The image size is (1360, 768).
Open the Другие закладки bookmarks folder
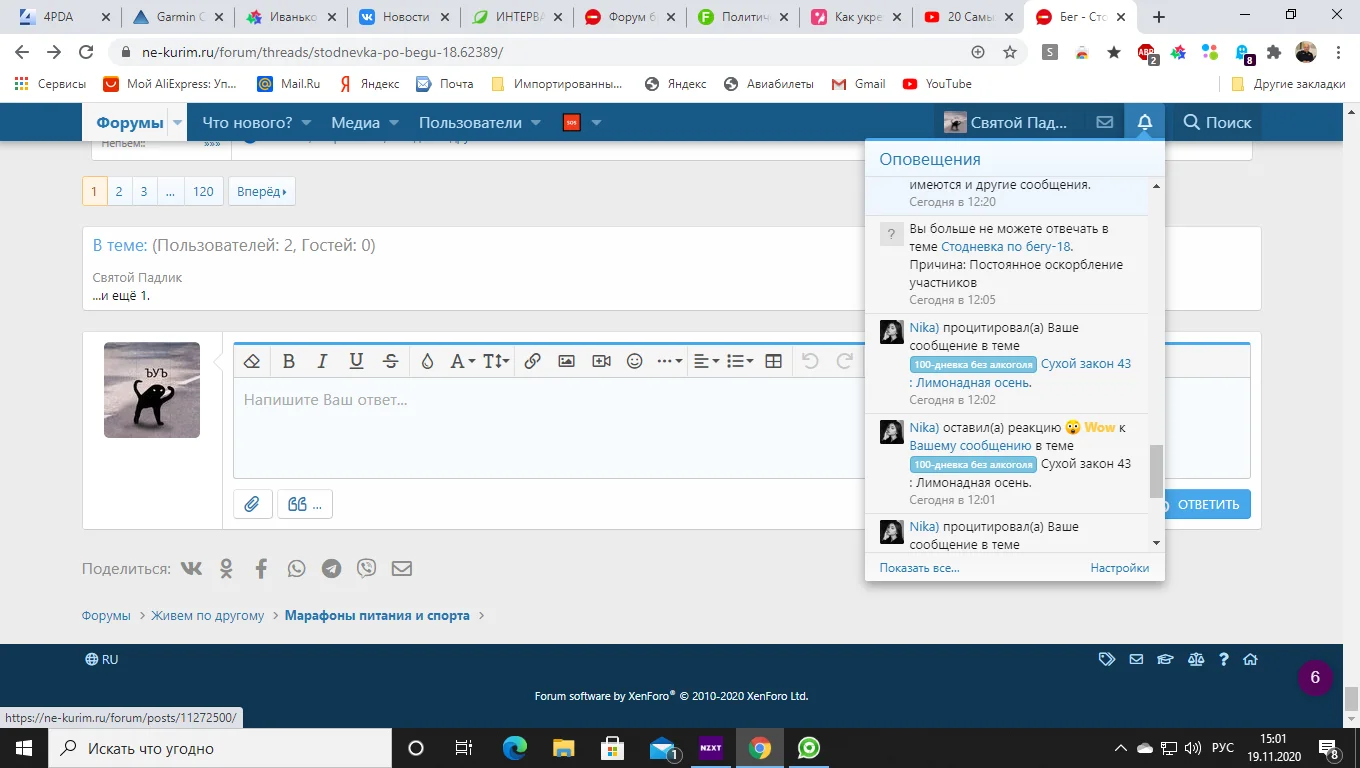[x=1288, y=84]
